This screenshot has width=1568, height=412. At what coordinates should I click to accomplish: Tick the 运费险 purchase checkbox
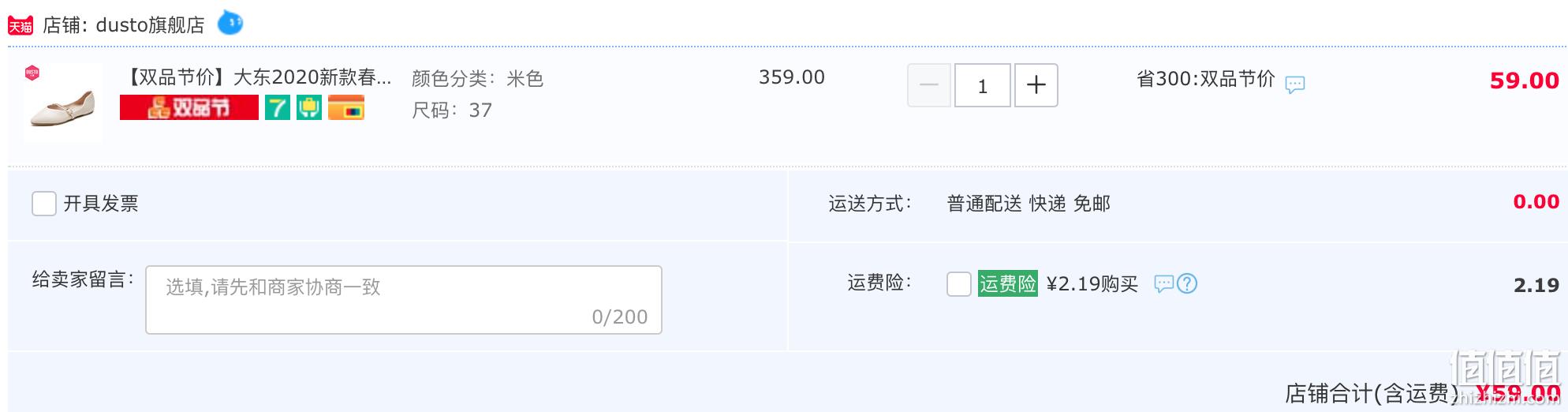pyautogui.click(x=959, y=284)
